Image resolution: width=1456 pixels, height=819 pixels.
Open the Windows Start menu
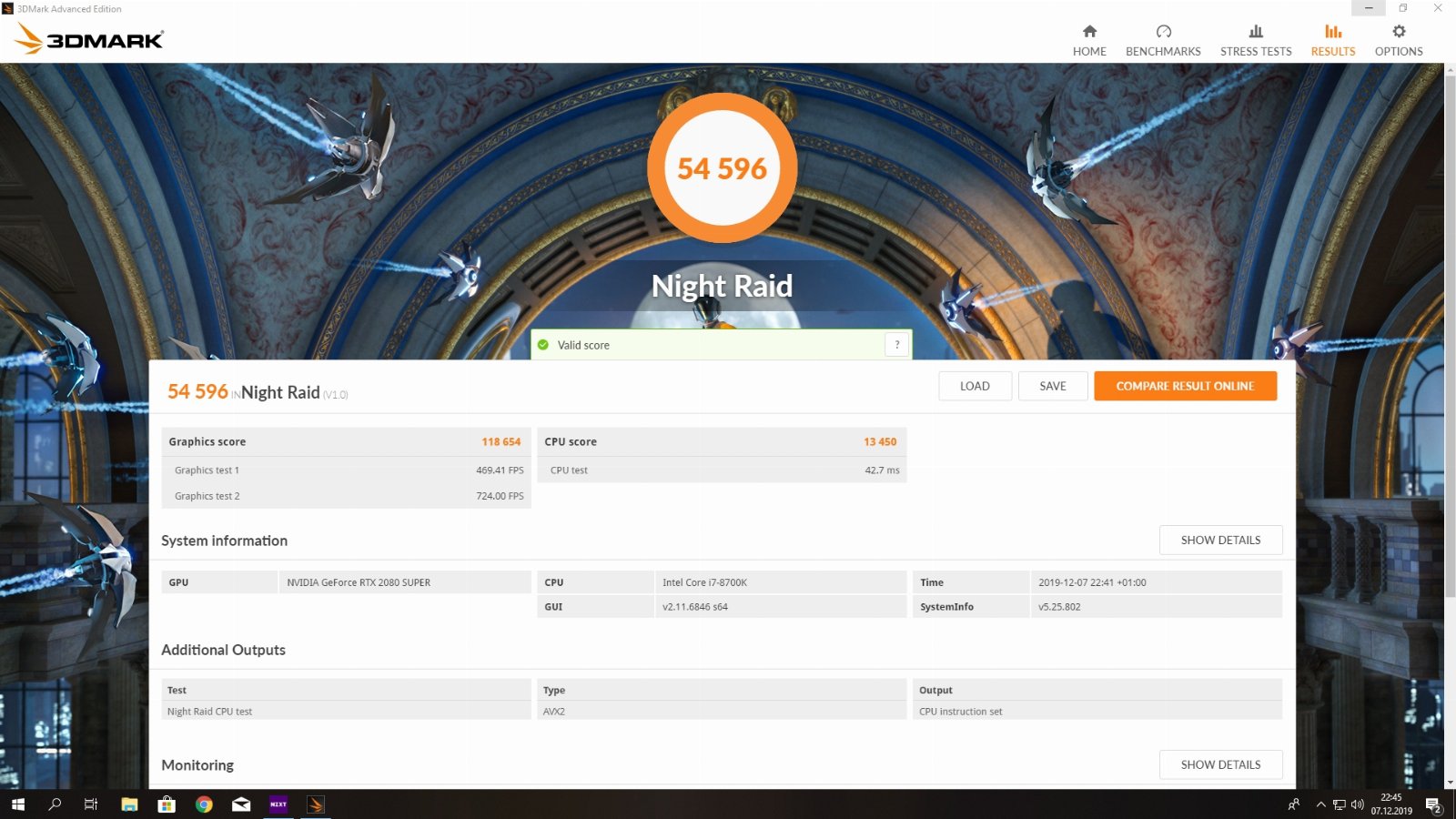coord(18,804)
